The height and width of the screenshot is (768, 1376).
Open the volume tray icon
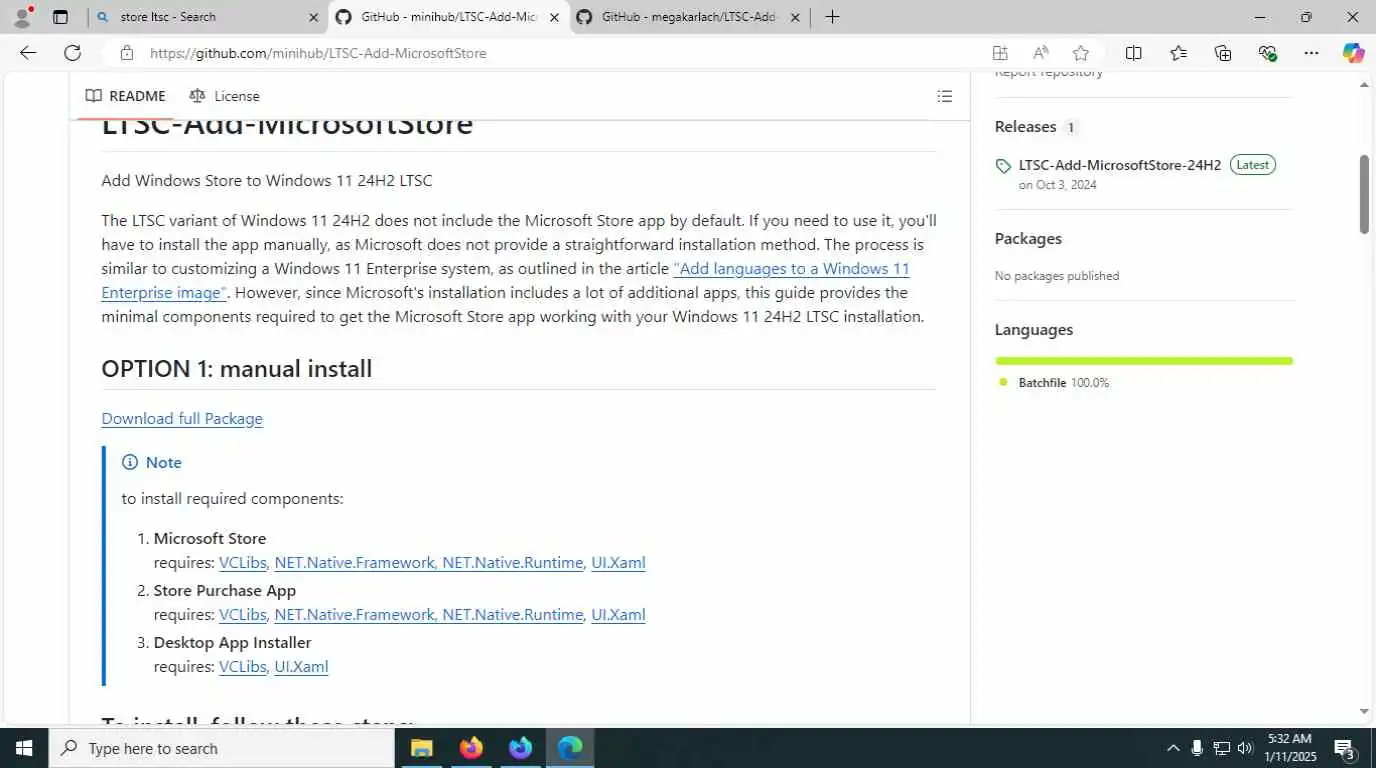(1245, 748)
